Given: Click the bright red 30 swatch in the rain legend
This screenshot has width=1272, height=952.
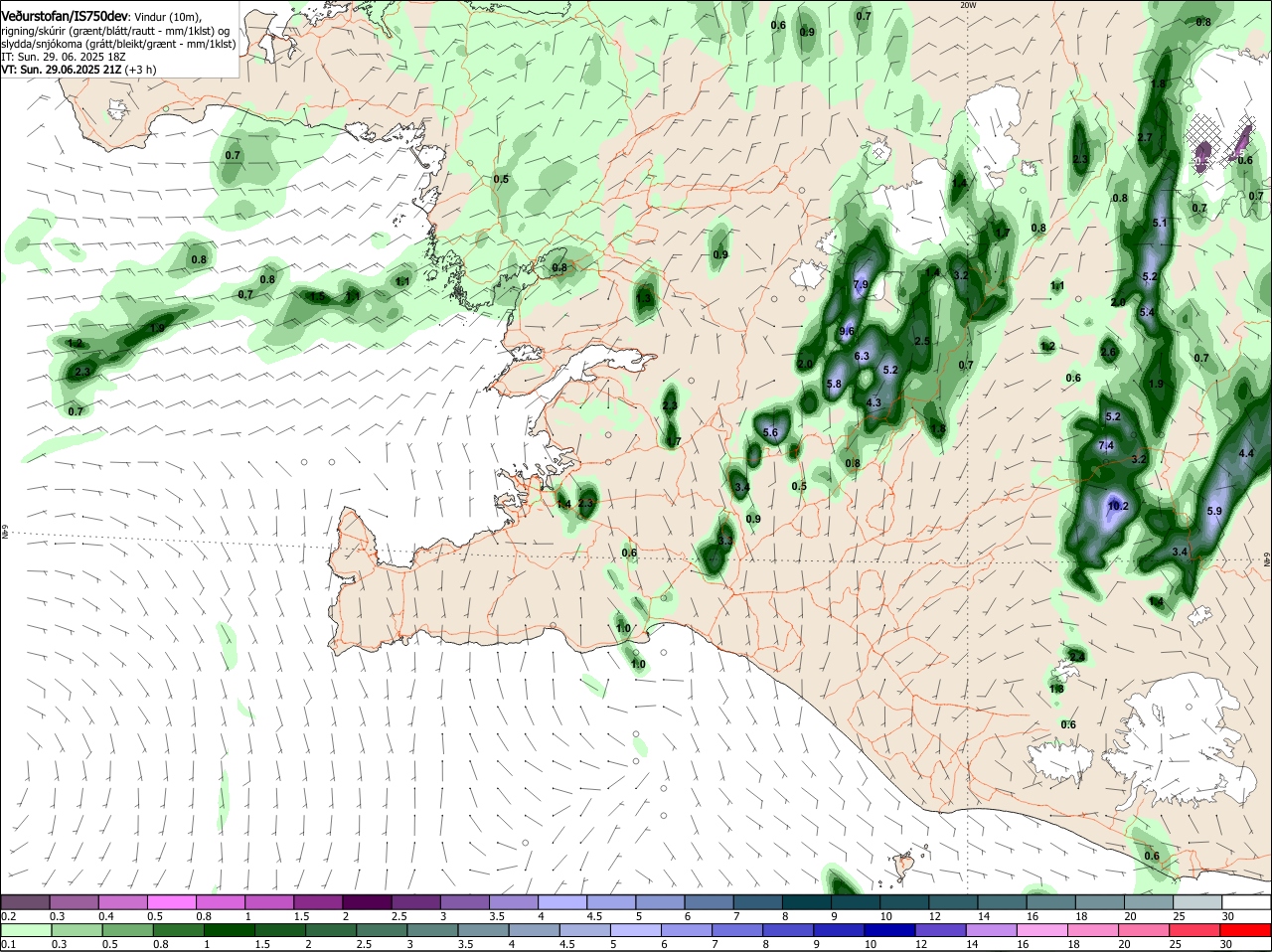Looking at the screenshot, I should click(x=1247, y=929).
